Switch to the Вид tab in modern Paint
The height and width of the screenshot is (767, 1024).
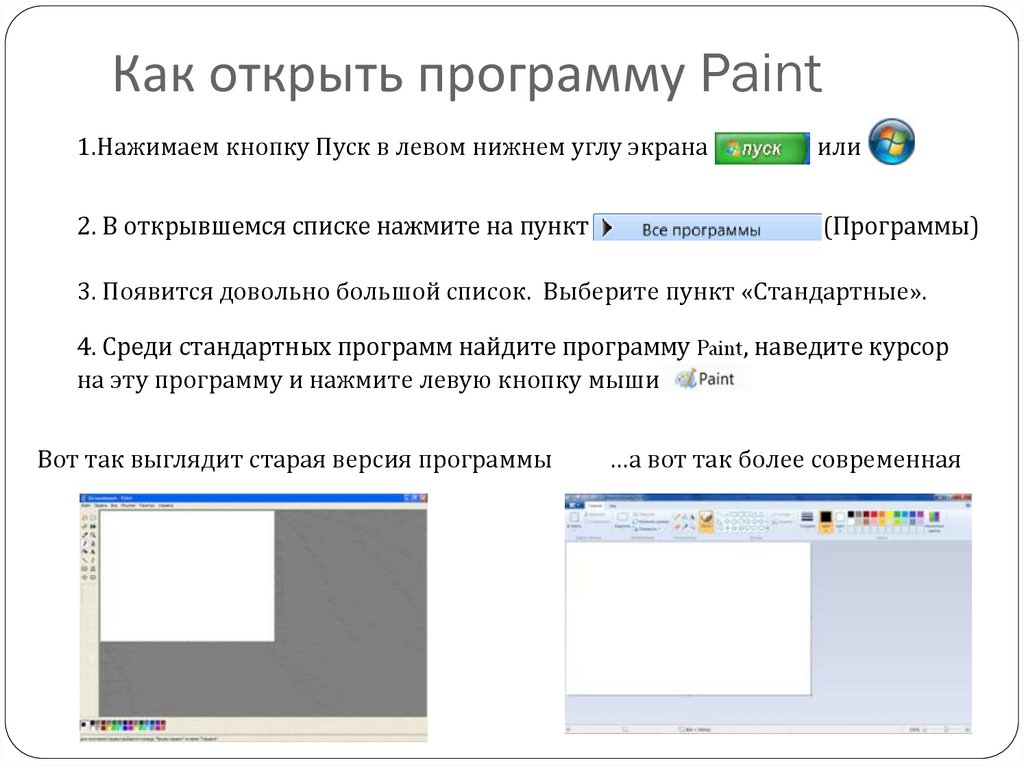(x=613, y=506)
